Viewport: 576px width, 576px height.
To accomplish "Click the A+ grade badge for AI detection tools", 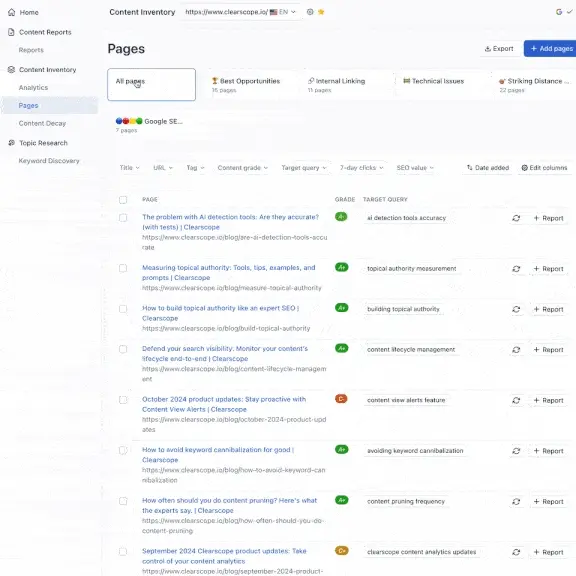I will click(x=341, y=217).
